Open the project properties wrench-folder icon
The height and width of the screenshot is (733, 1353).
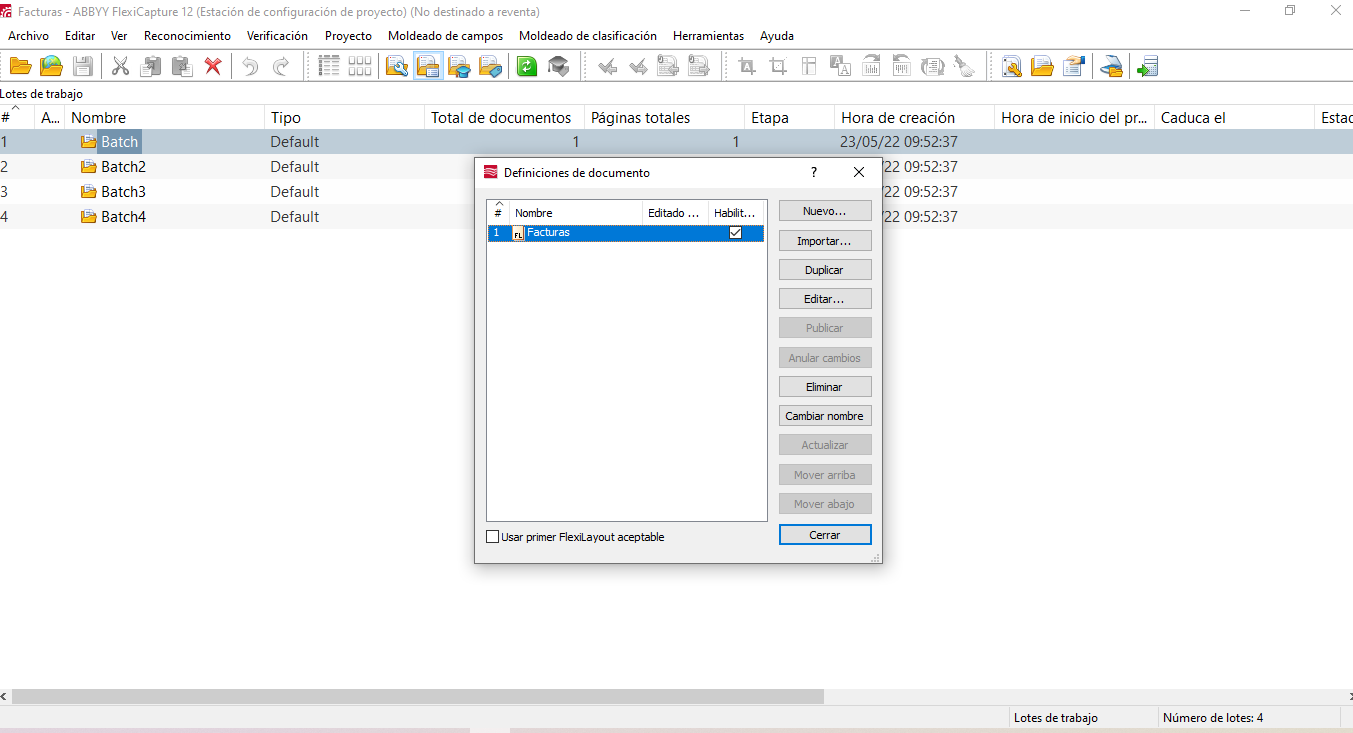pyautogui.click(x=397, y=66)
